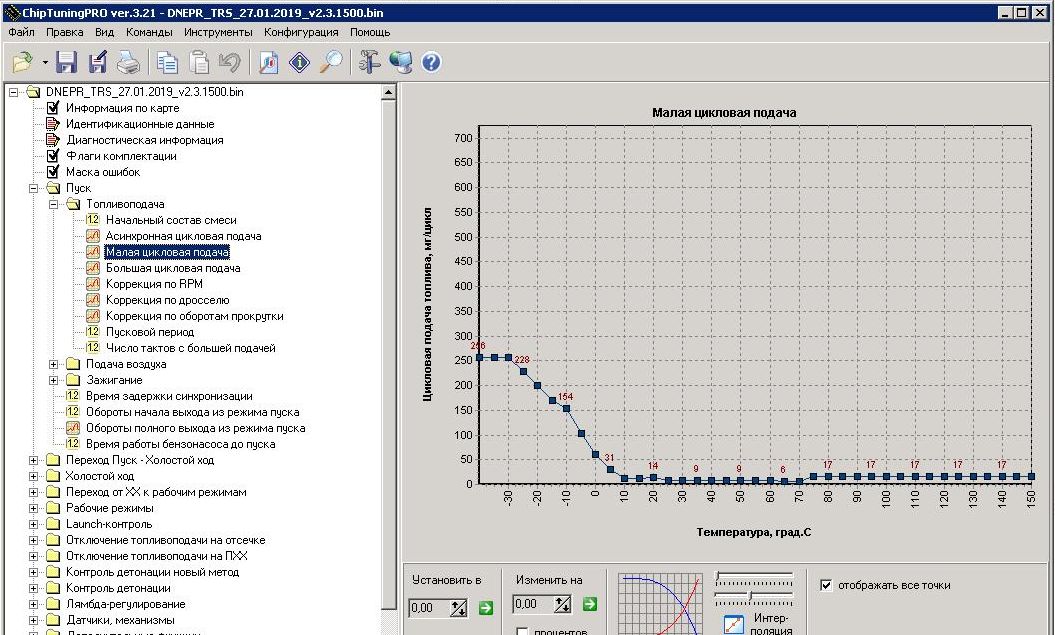Select 'Обороты полного выхода из режима пуска'
Viewport: 1055px width, 635px height.
[x=195, y=428]
